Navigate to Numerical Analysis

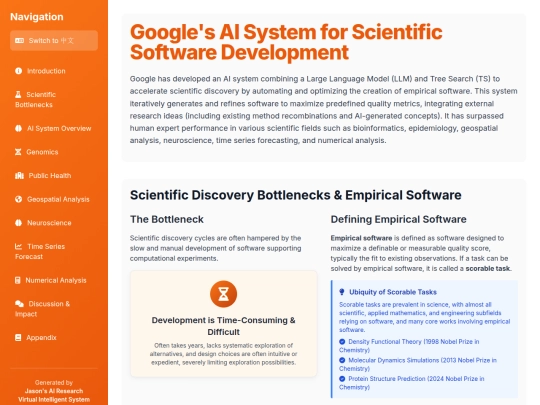tap(54, 280)
